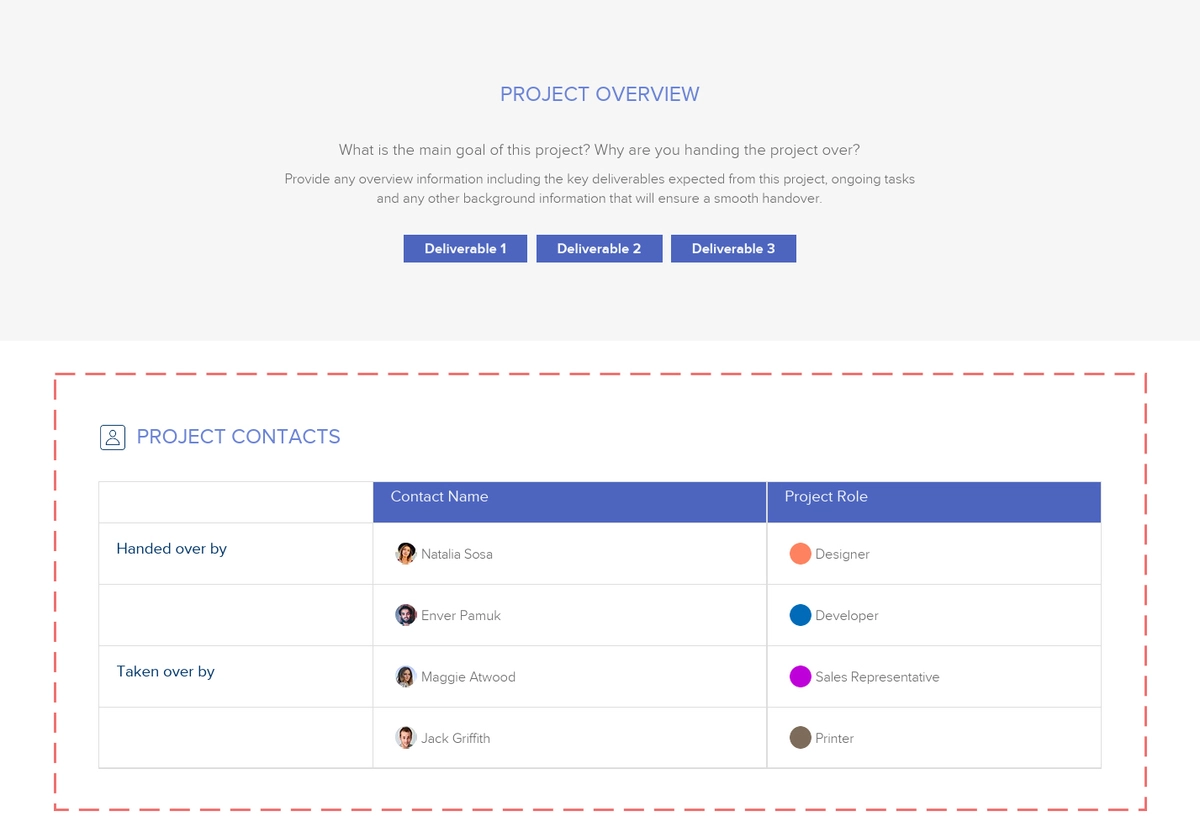Screen dimensions: 1200x838
Task: Click the blue Developer role dot
Action: tap(800, 615)
